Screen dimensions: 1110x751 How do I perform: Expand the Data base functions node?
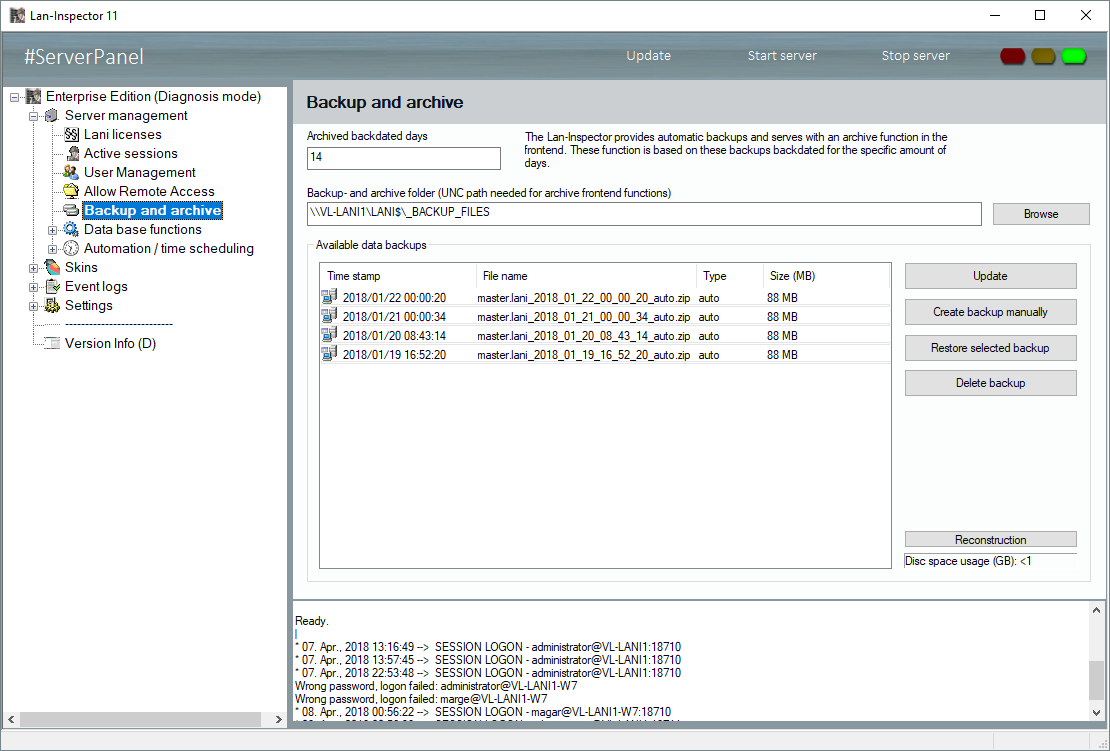(53, 230)
